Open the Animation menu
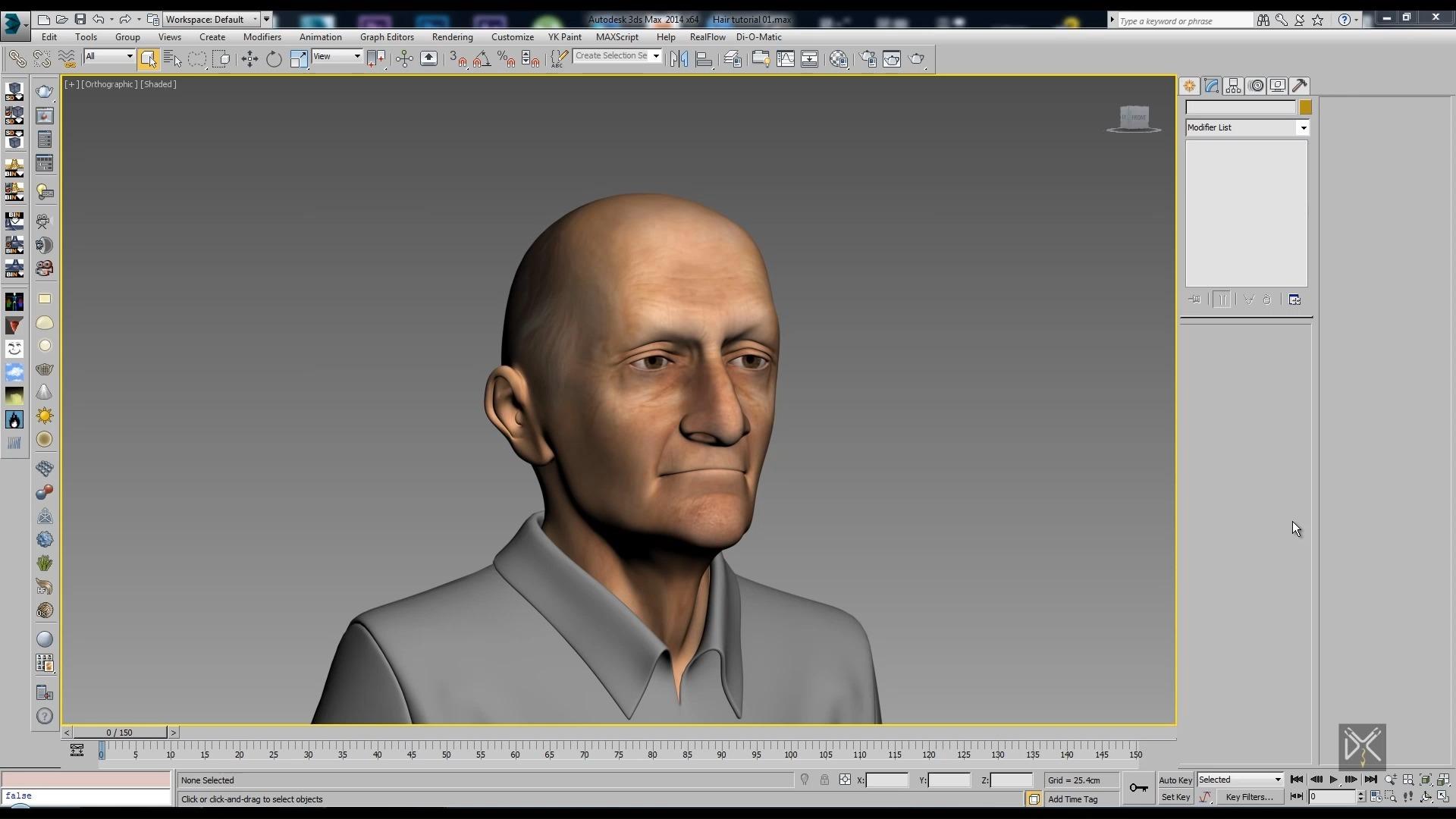The width and height of the screenshot is (1456, 819). 320,37
